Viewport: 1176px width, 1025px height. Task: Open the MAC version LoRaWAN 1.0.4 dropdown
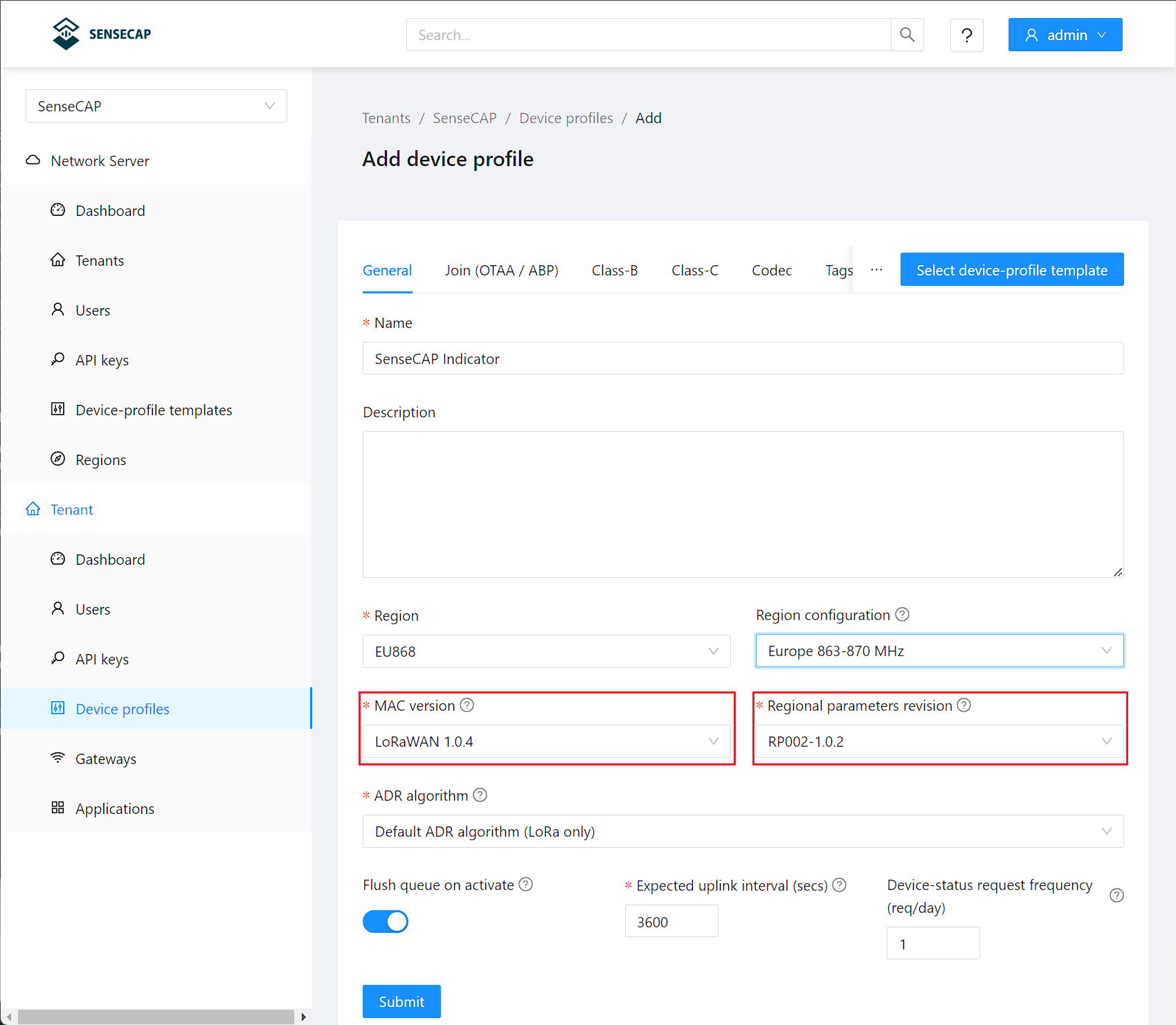547,741
